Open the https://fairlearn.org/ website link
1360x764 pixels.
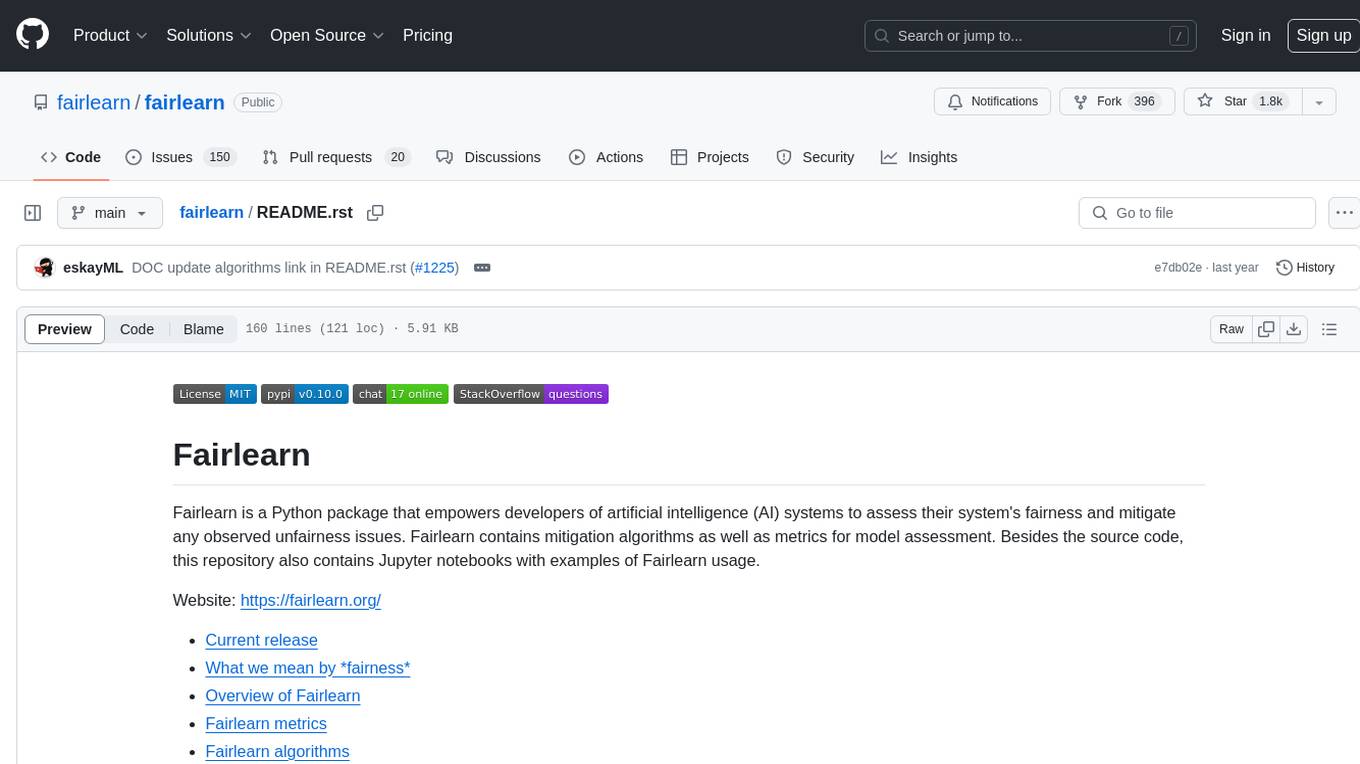(x=311, y=600)
